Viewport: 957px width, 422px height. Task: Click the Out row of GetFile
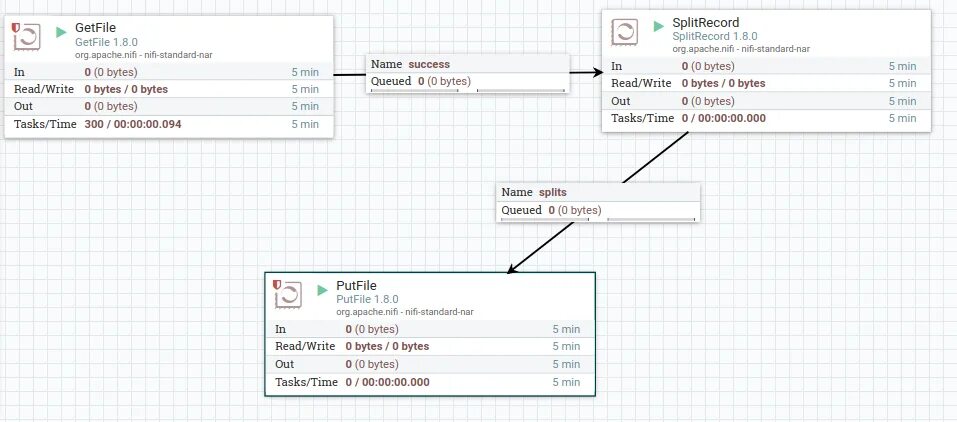(169, 106)
